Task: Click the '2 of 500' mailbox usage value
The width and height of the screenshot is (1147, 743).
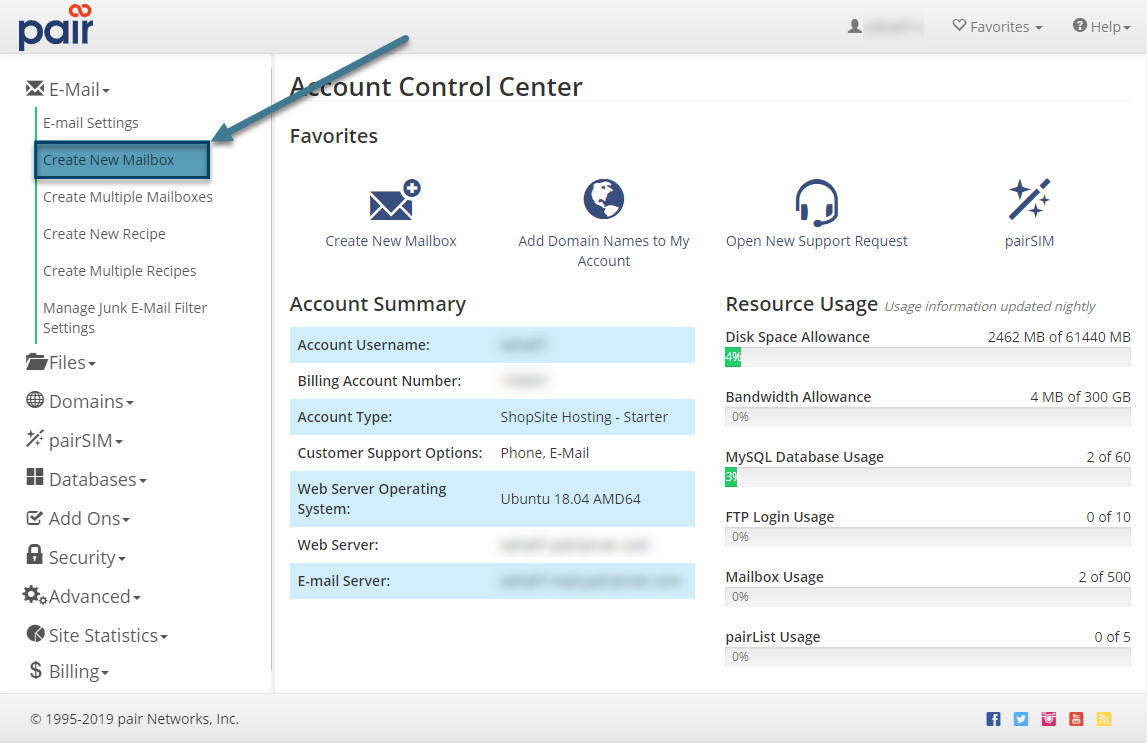Action: (x=1105, y=577)
